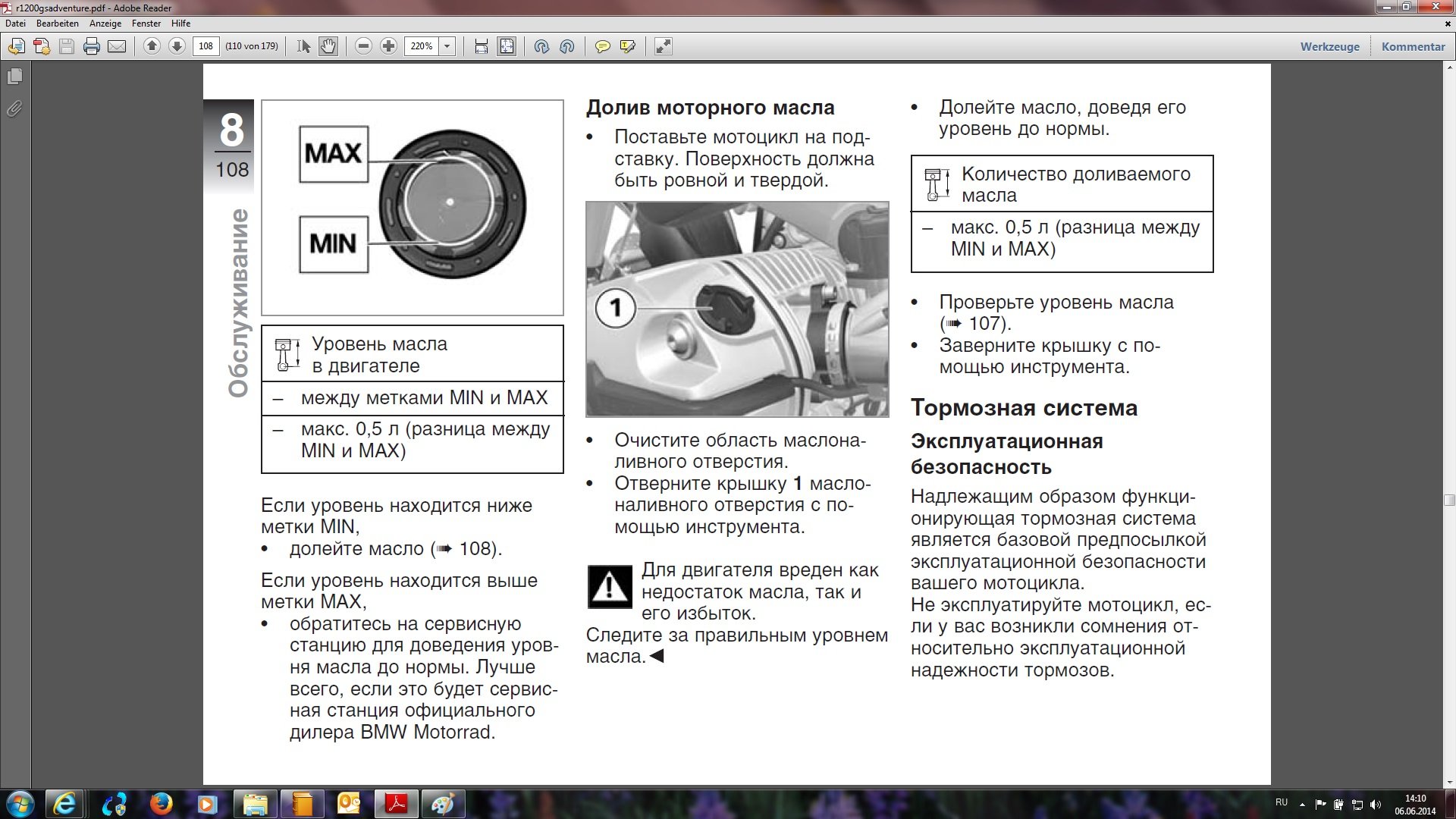1456x819 pixels.
Task: Go to previous page arrow
Action: [152, 46]
